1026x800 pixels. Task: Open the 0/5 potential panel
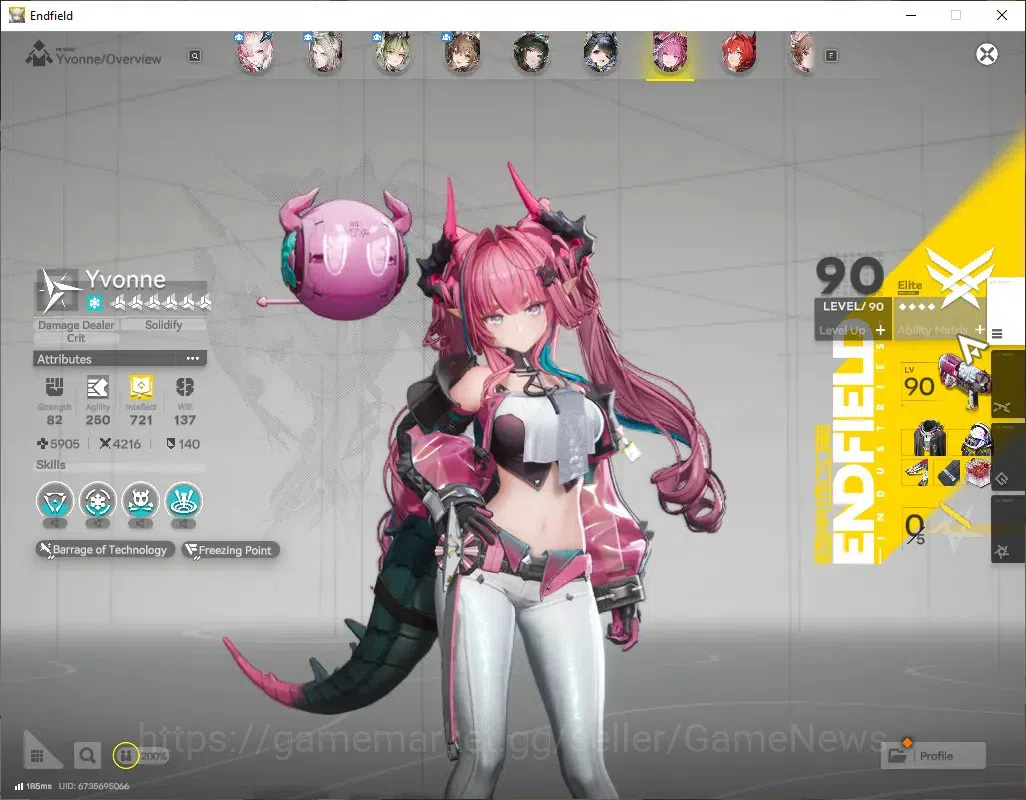pyautogui.click(x=938, y=527)
